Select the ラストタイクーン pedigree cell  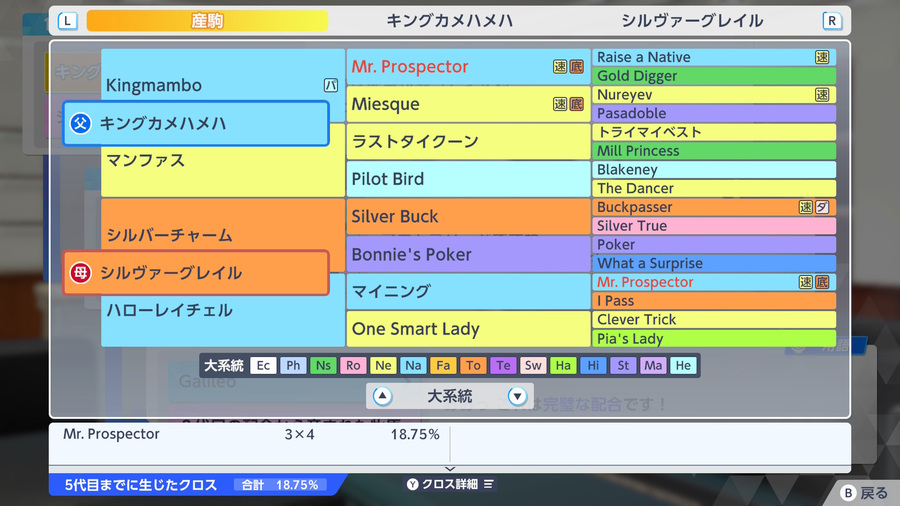click(468, 141)
